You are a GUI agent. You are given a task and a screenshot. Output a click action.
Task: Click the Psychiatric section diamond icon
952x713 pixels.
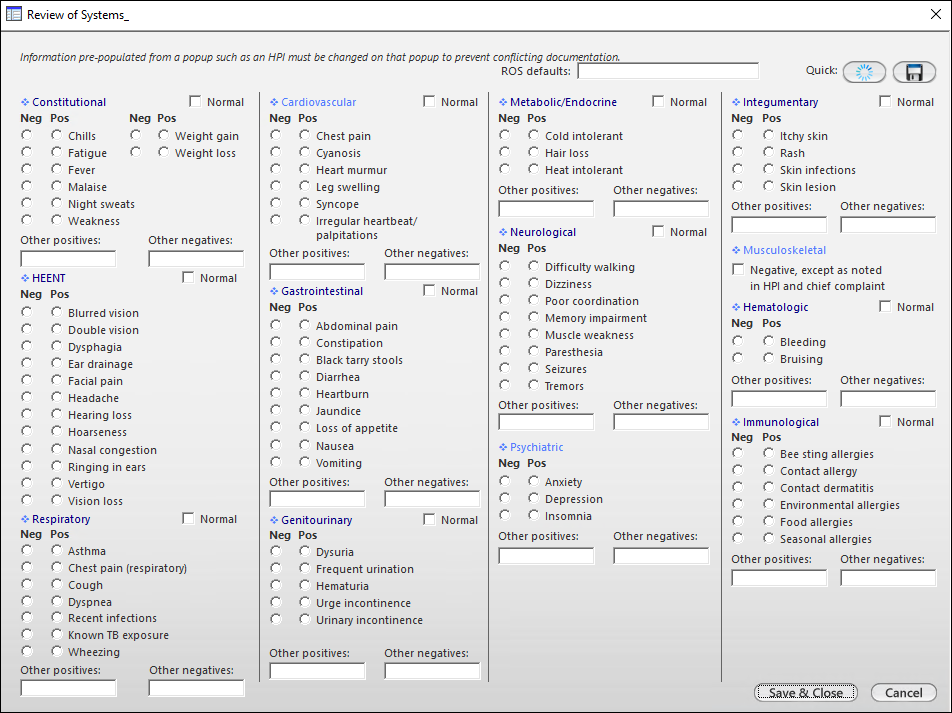503,447
